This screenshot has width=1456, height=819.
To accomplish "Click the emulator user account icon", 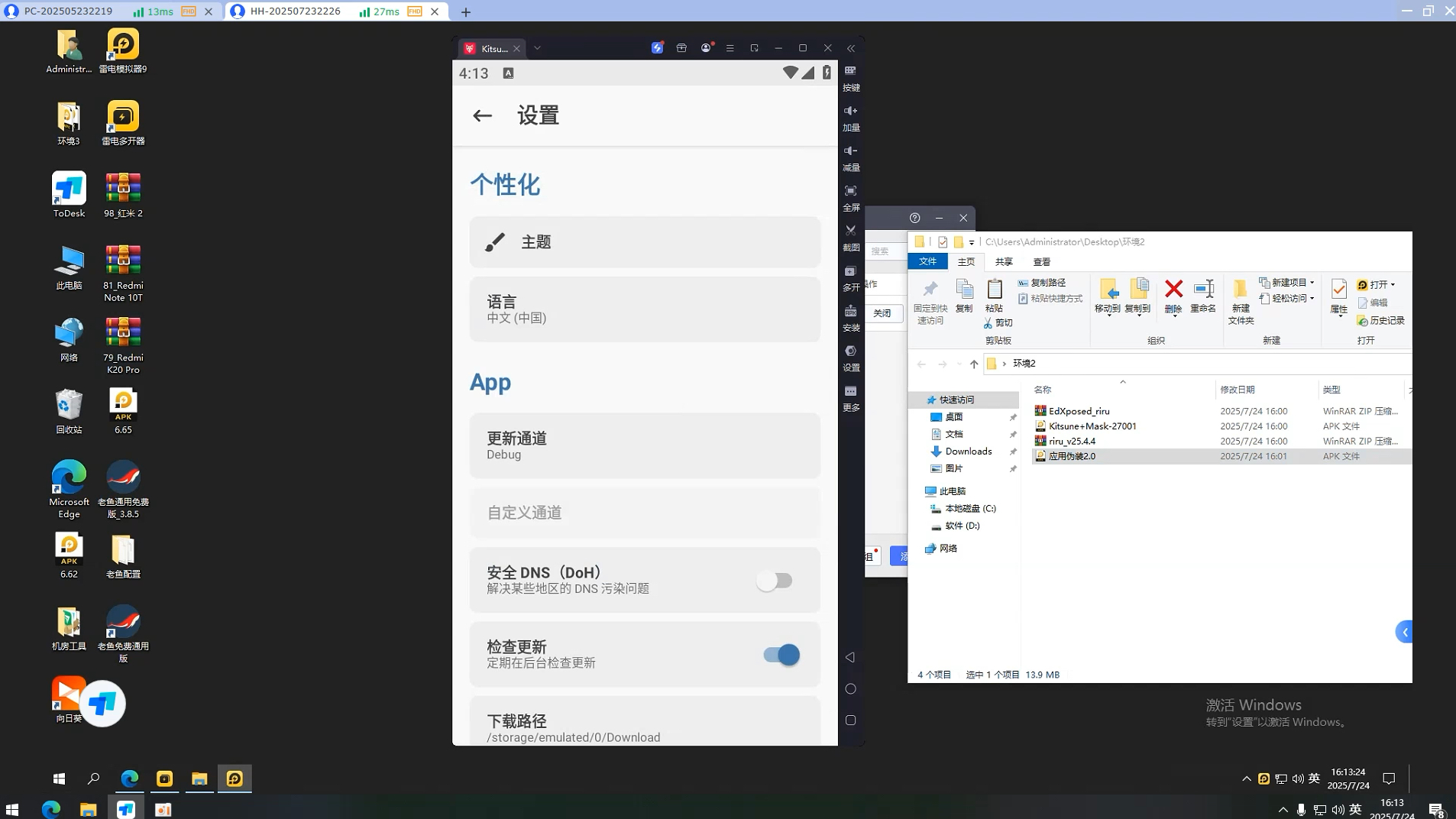I will [x=706, y=48].
